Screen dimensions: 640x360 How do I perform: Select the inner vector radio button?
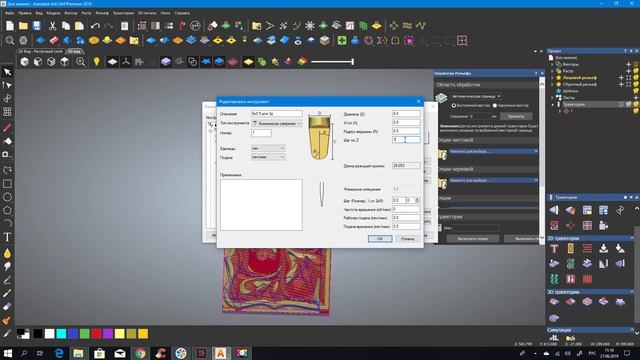tap(453, 105)
